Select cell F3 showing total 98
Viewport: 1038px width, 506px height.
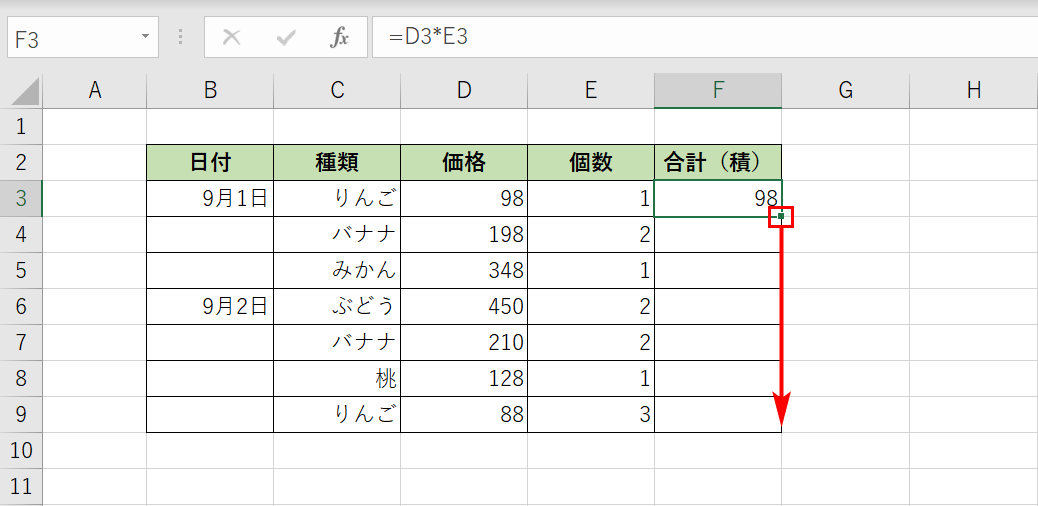(x=718, y=198)
